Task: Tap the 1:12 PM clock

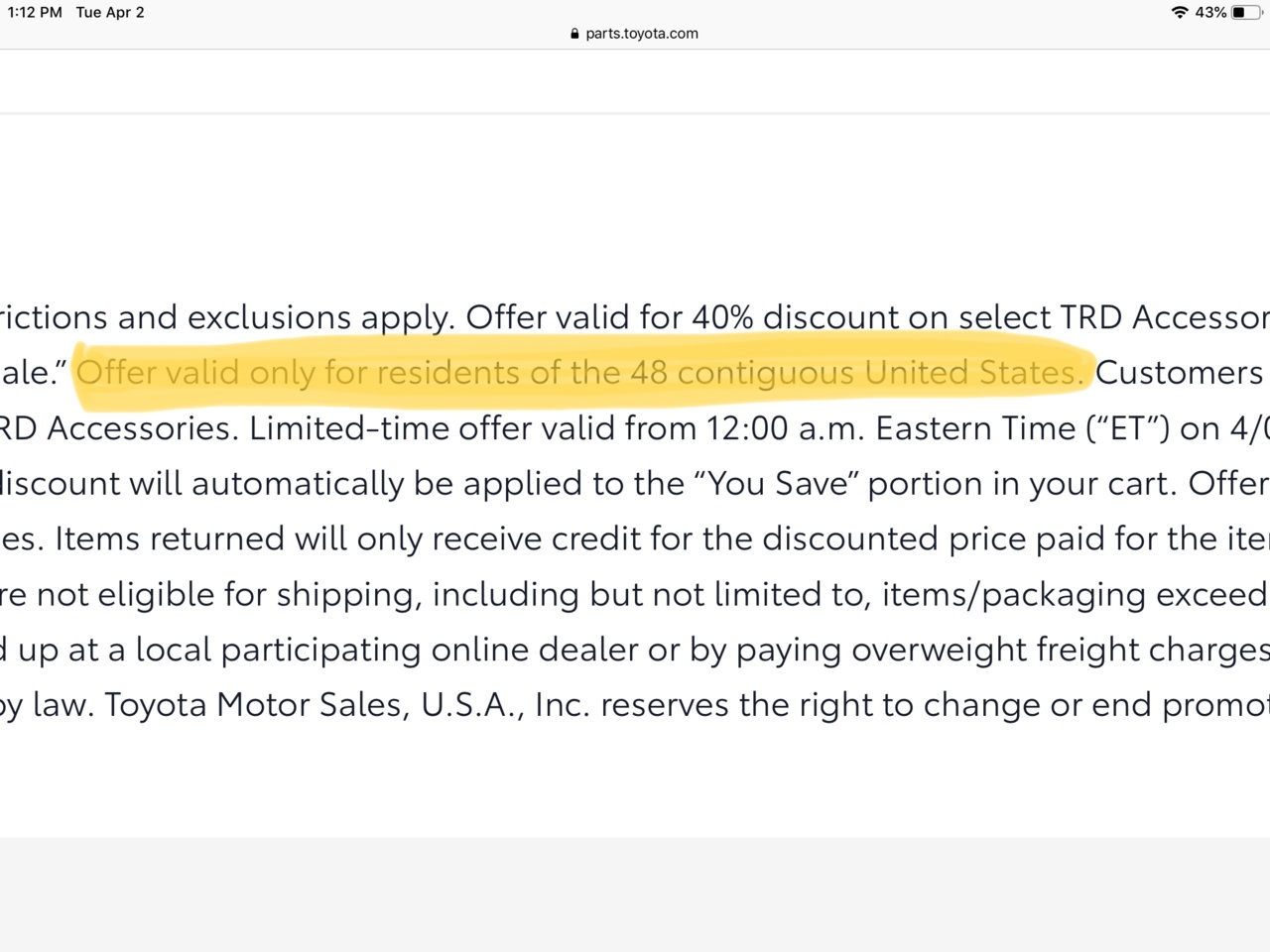Action: coord(35,13)
